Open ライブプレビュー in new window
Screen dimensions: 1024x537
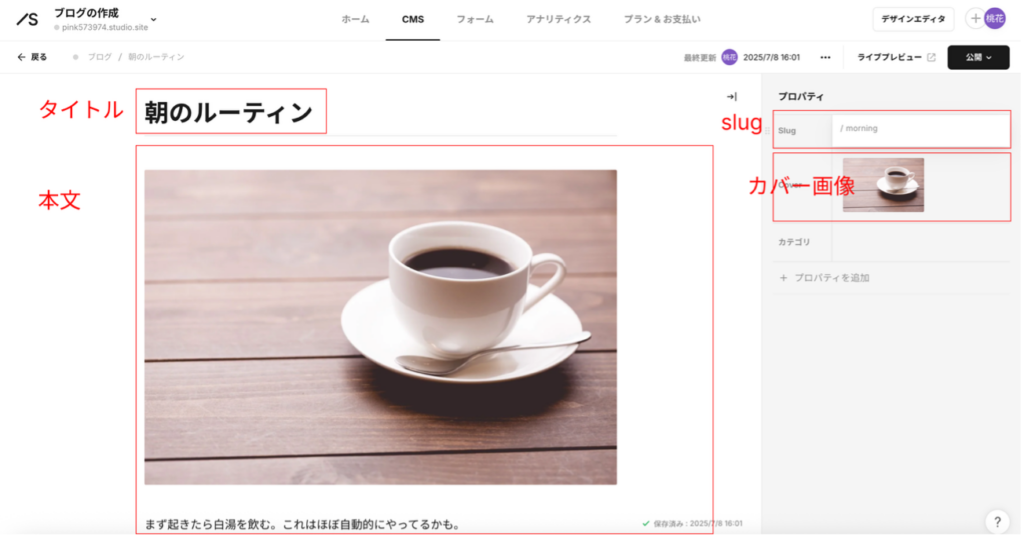(x=896, y=57)
